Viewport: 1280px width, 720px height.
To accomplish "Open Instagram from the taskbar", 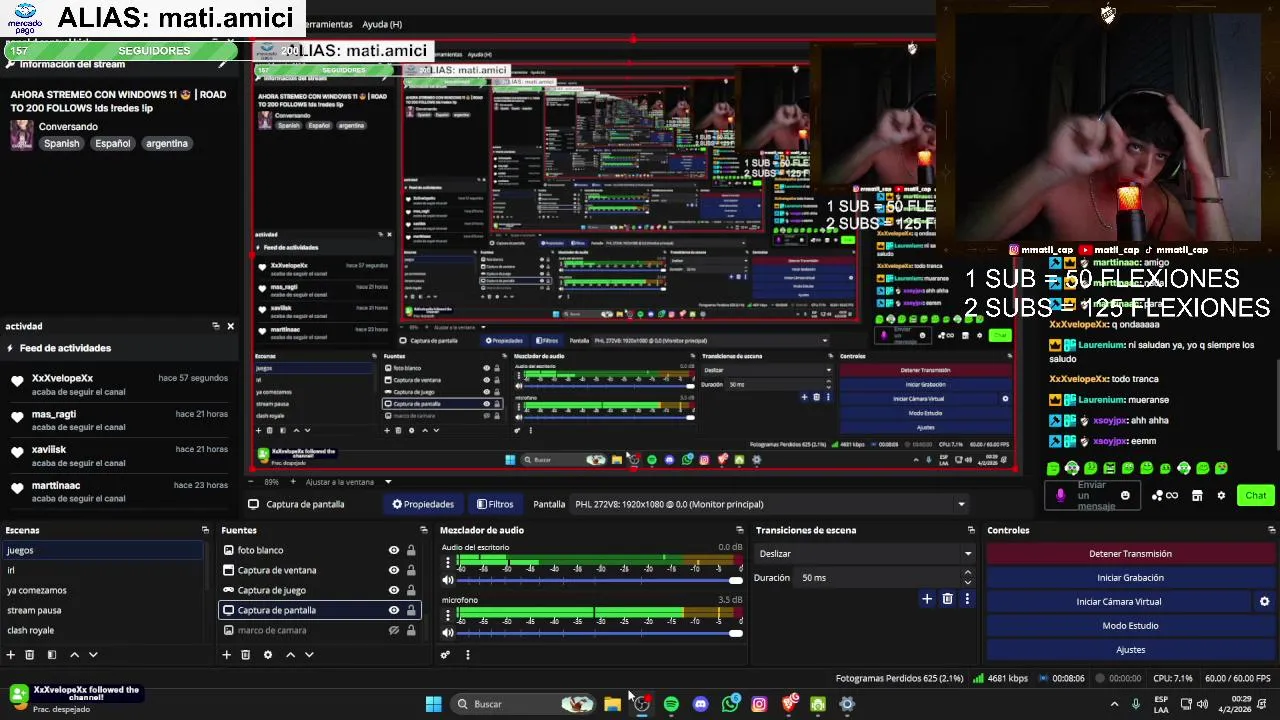I will coord(759,704).
